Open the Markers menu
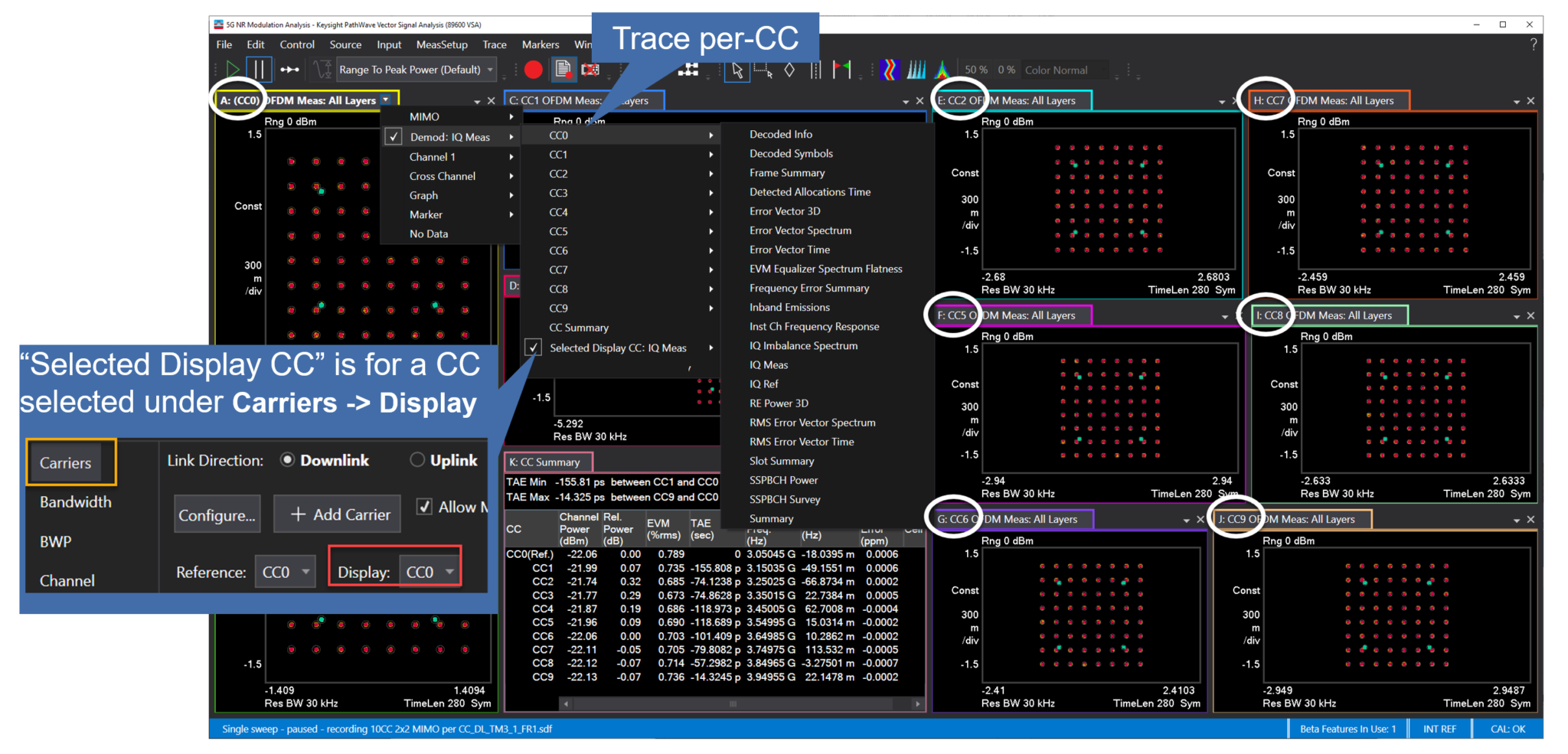 click(540, 44)
